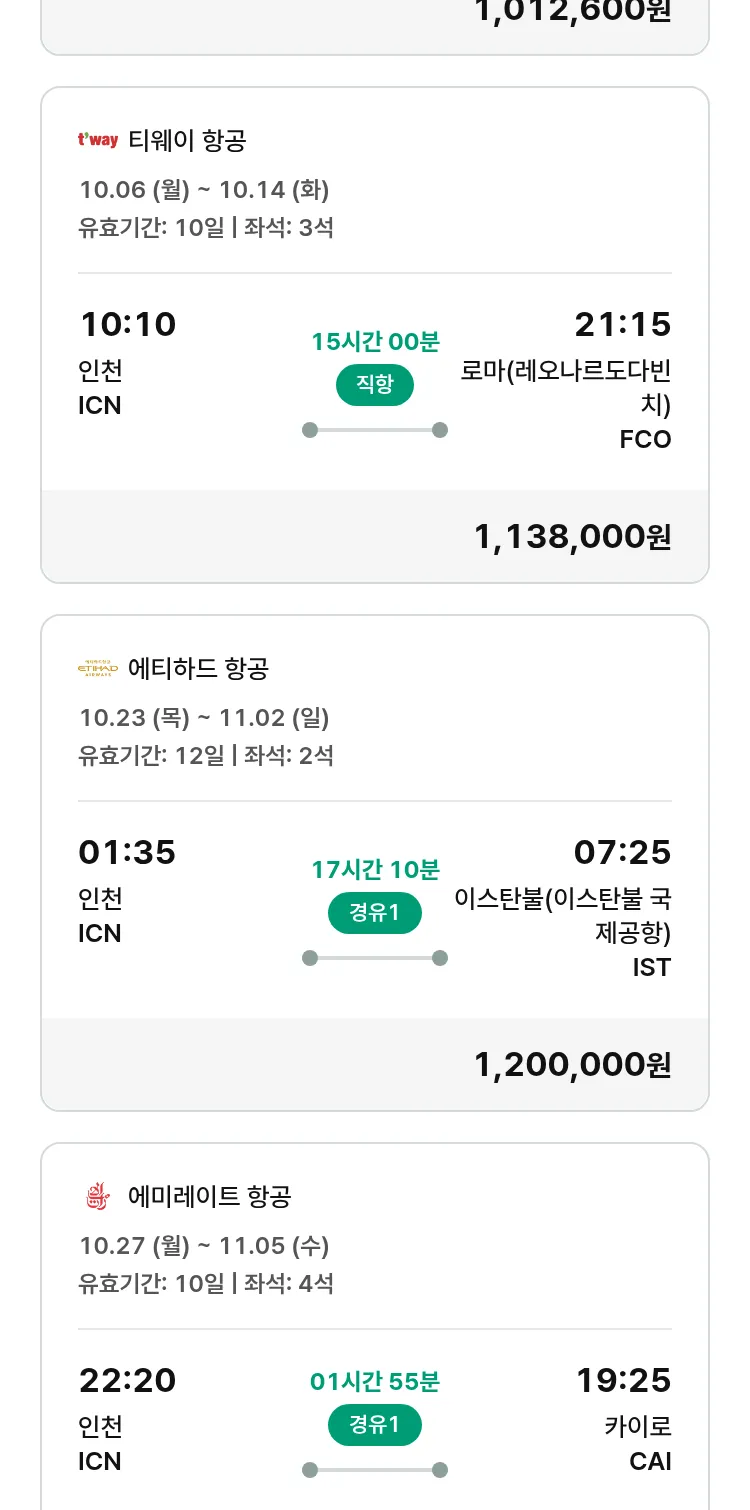Click the Emirates airline logo icon

[98, 1196]
